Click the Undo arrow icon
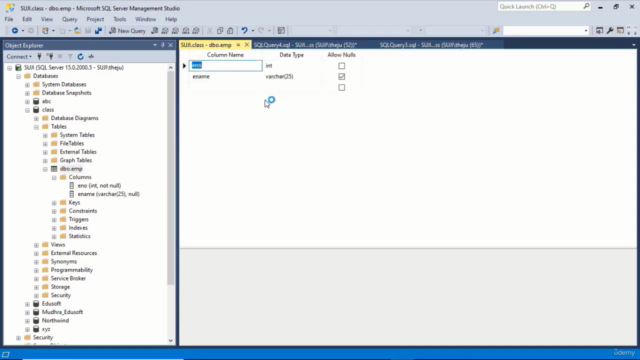This screenshot has height=360, width=640. [x=244, y=31]
